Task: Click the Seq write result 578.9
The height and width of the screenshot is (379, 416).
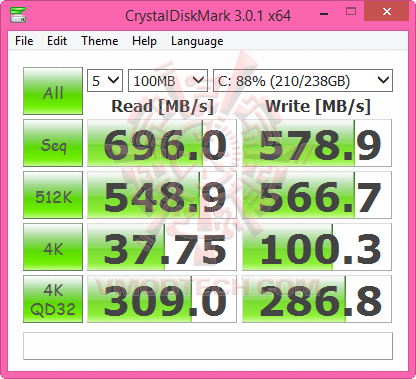Action: (317, 143)
